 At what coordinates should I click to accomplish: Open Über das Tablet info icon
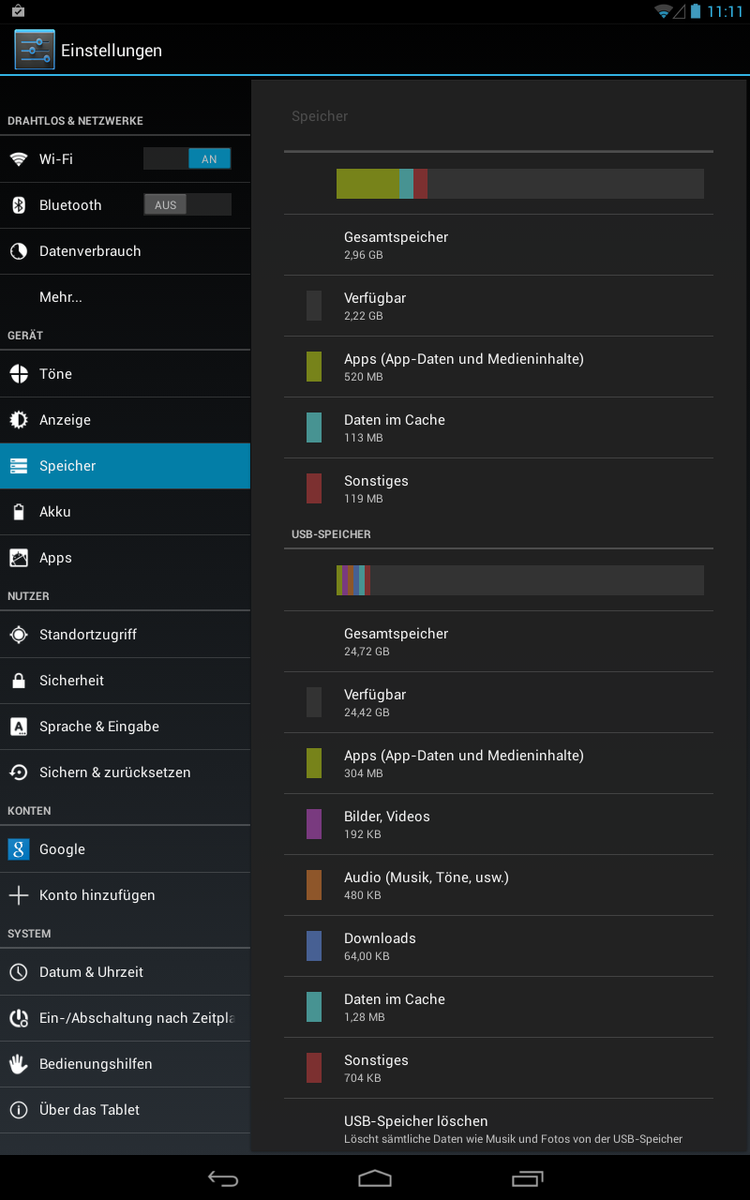point(19,1110)
